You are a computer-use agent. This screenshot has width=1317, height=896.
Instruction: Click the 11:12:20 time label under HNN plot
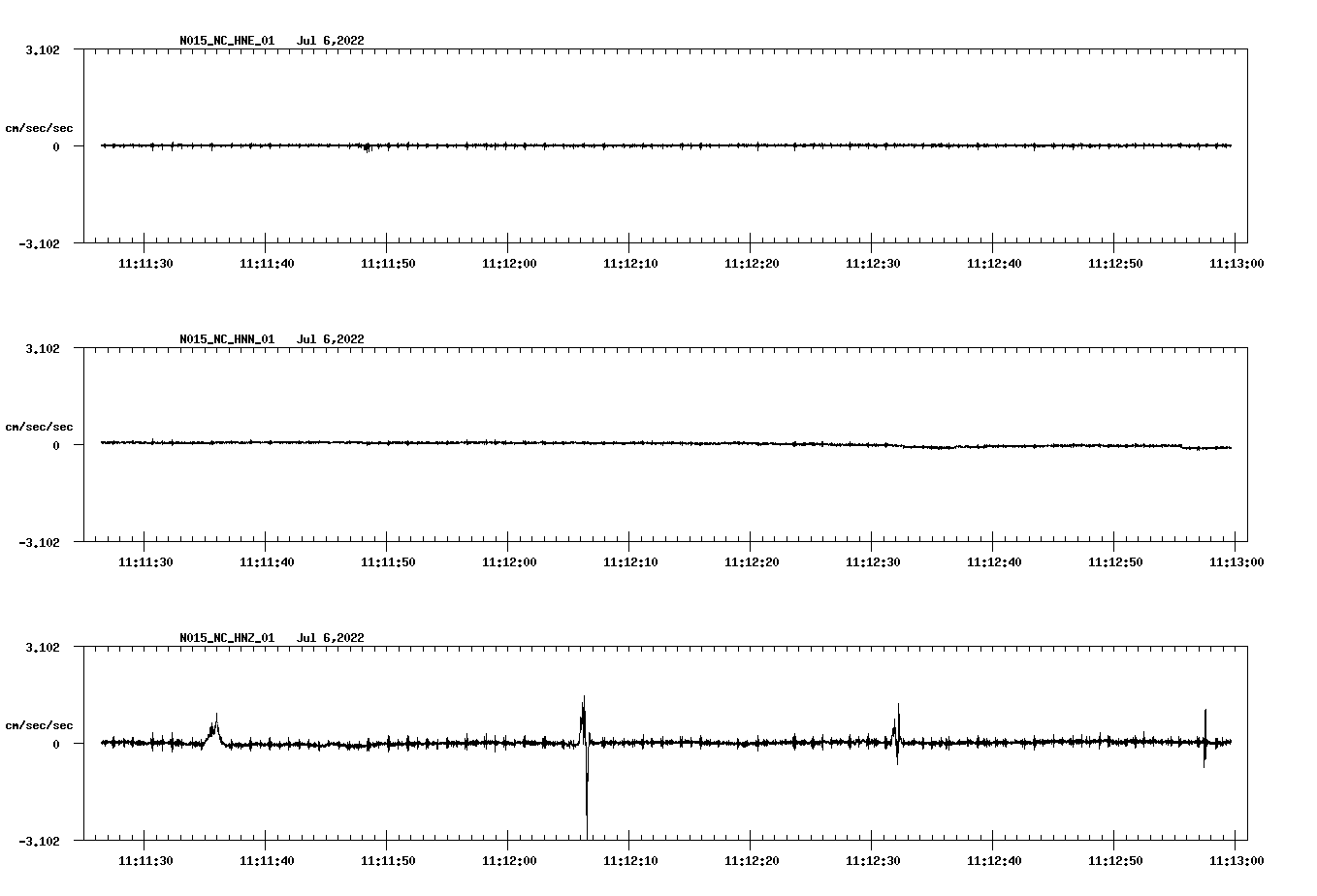point(752,561)
